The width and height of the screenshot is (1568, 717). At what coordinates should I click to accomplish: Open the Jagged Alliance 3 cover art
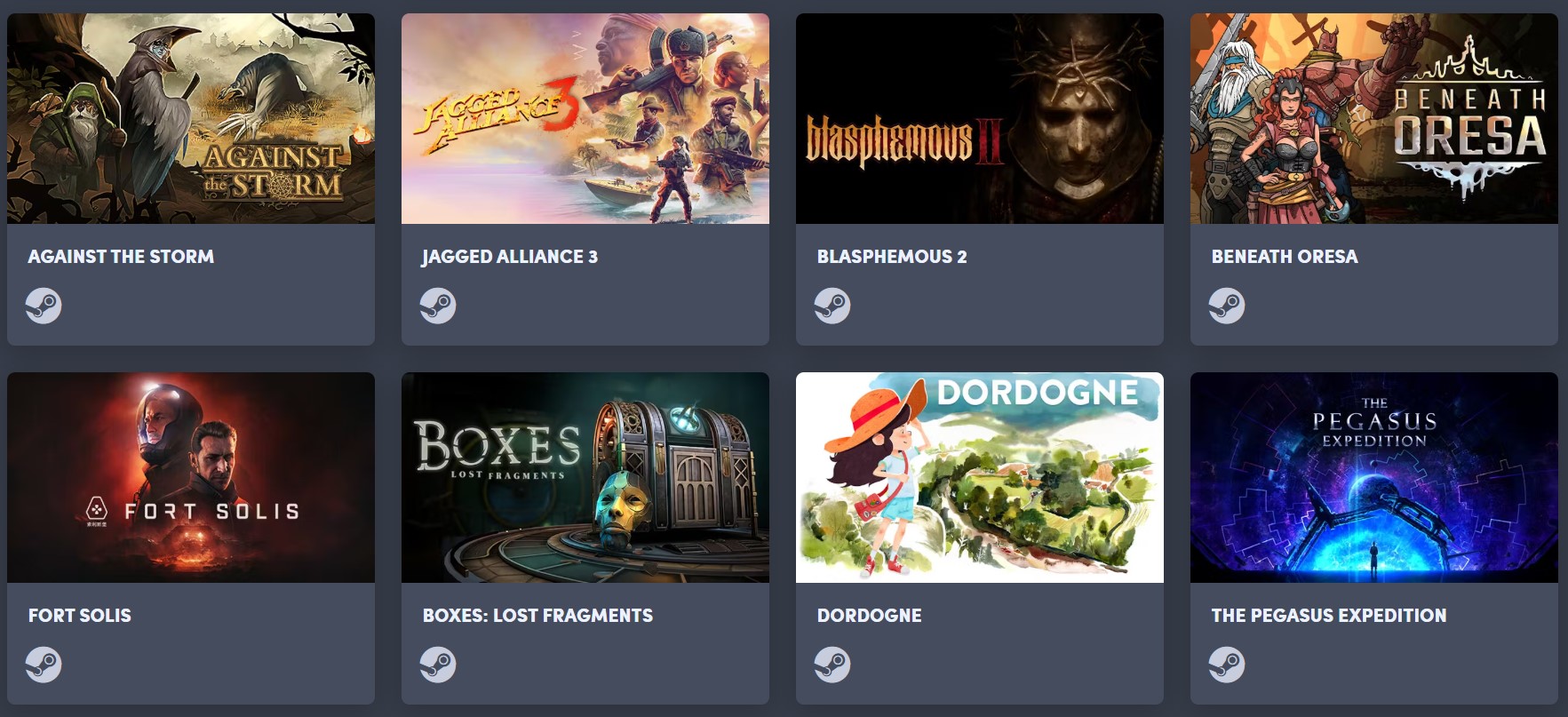tap(585, 118)
